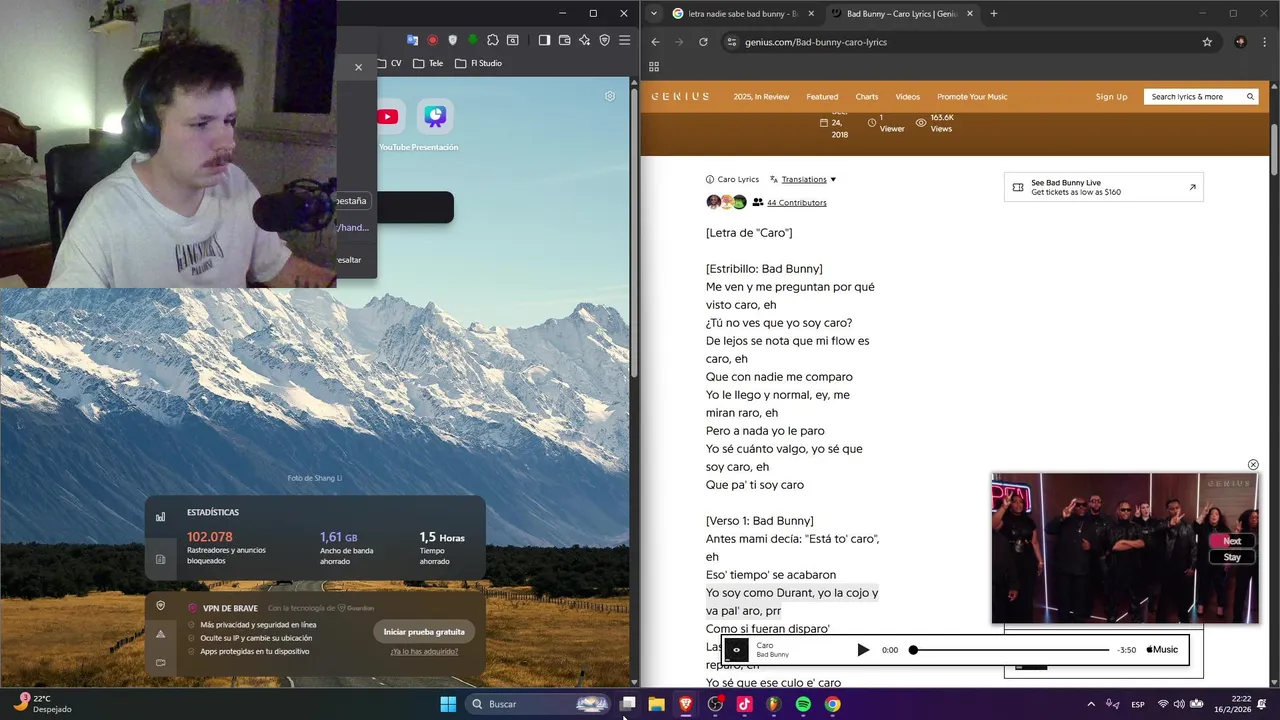Screen dimensions: 1280x720
Task: Open the Tele bookmarks folder
Action: click(x=428, y=63)
